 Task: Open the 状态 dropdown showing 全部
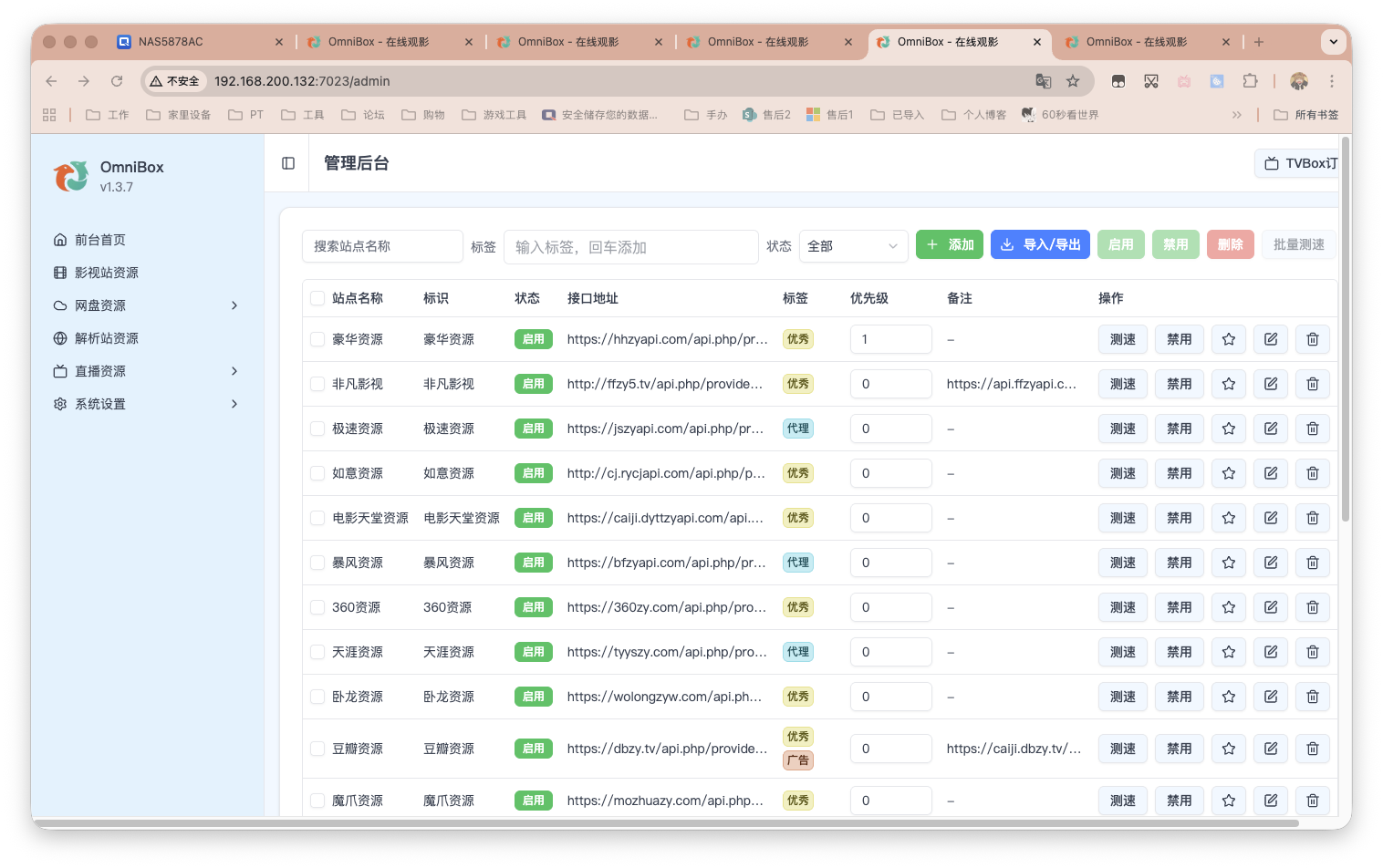click(852, 245)
